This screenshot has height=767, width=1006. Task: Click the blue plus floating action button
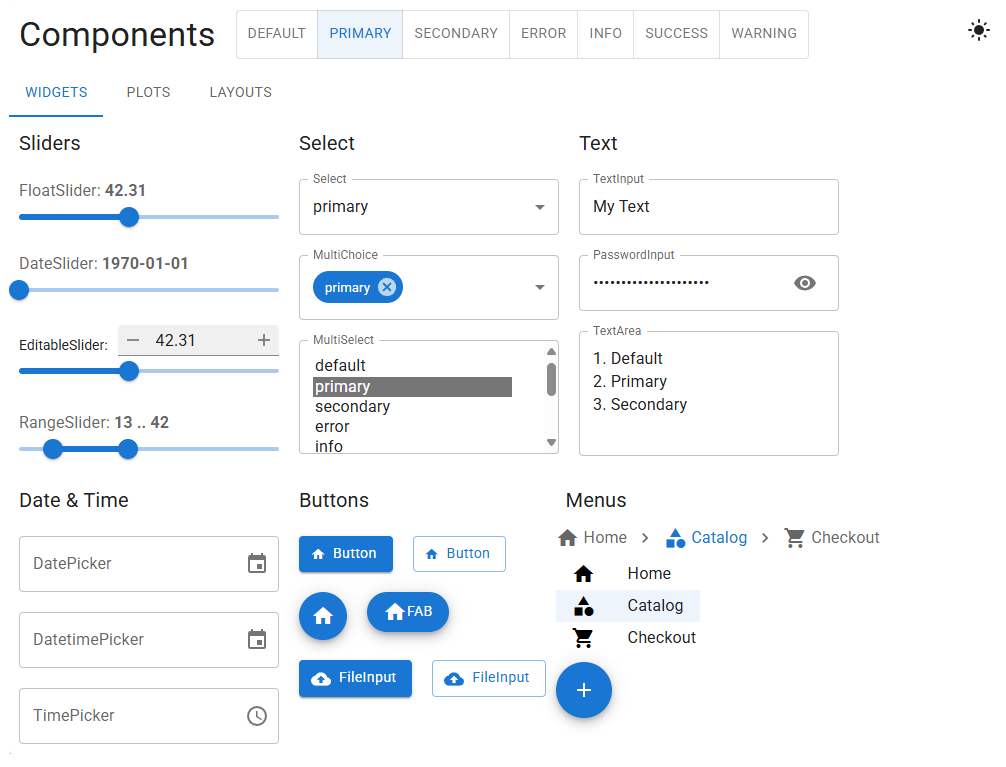(583, 690)
